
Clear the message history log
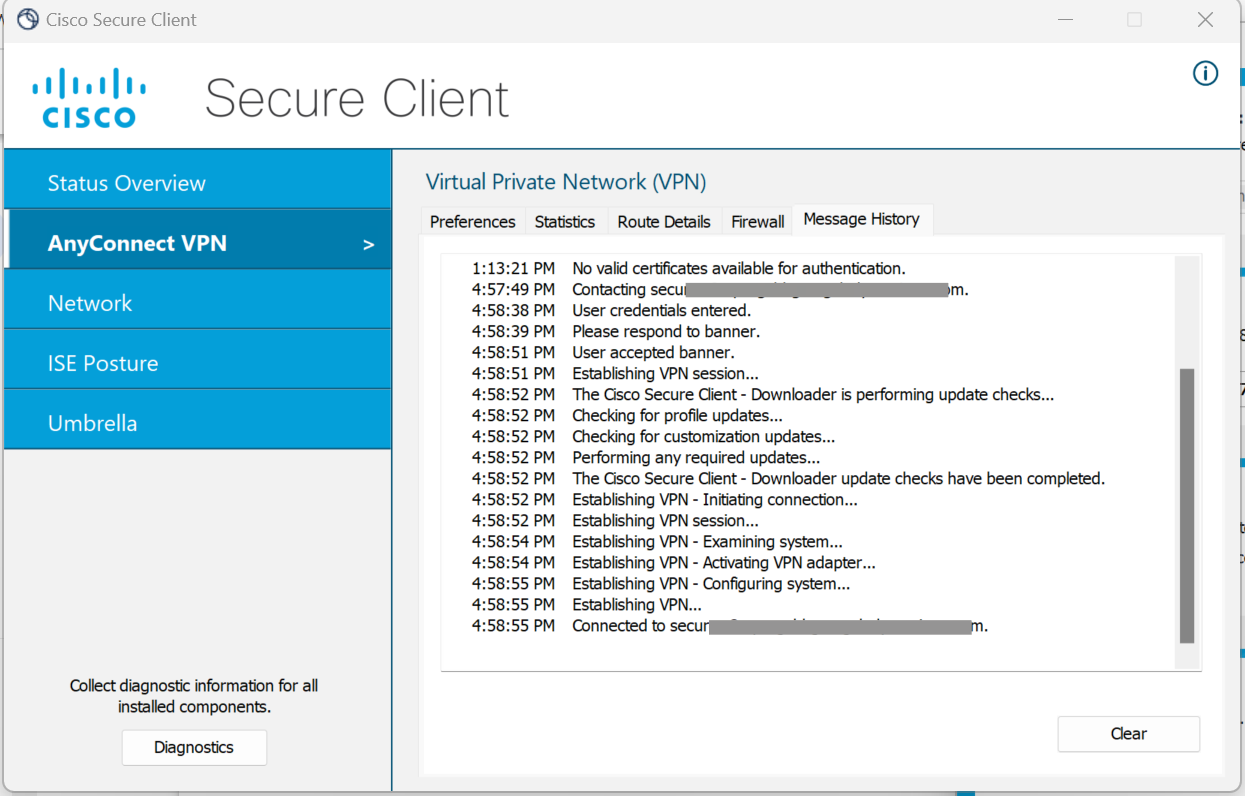pos(1128,734)
